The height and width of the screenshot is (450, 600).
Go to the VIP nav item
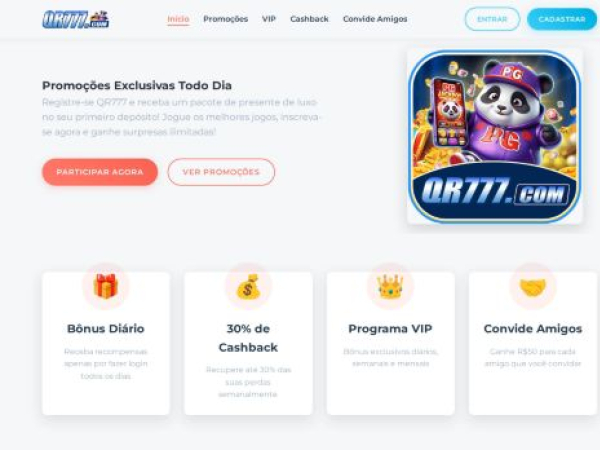coord(269,19)
